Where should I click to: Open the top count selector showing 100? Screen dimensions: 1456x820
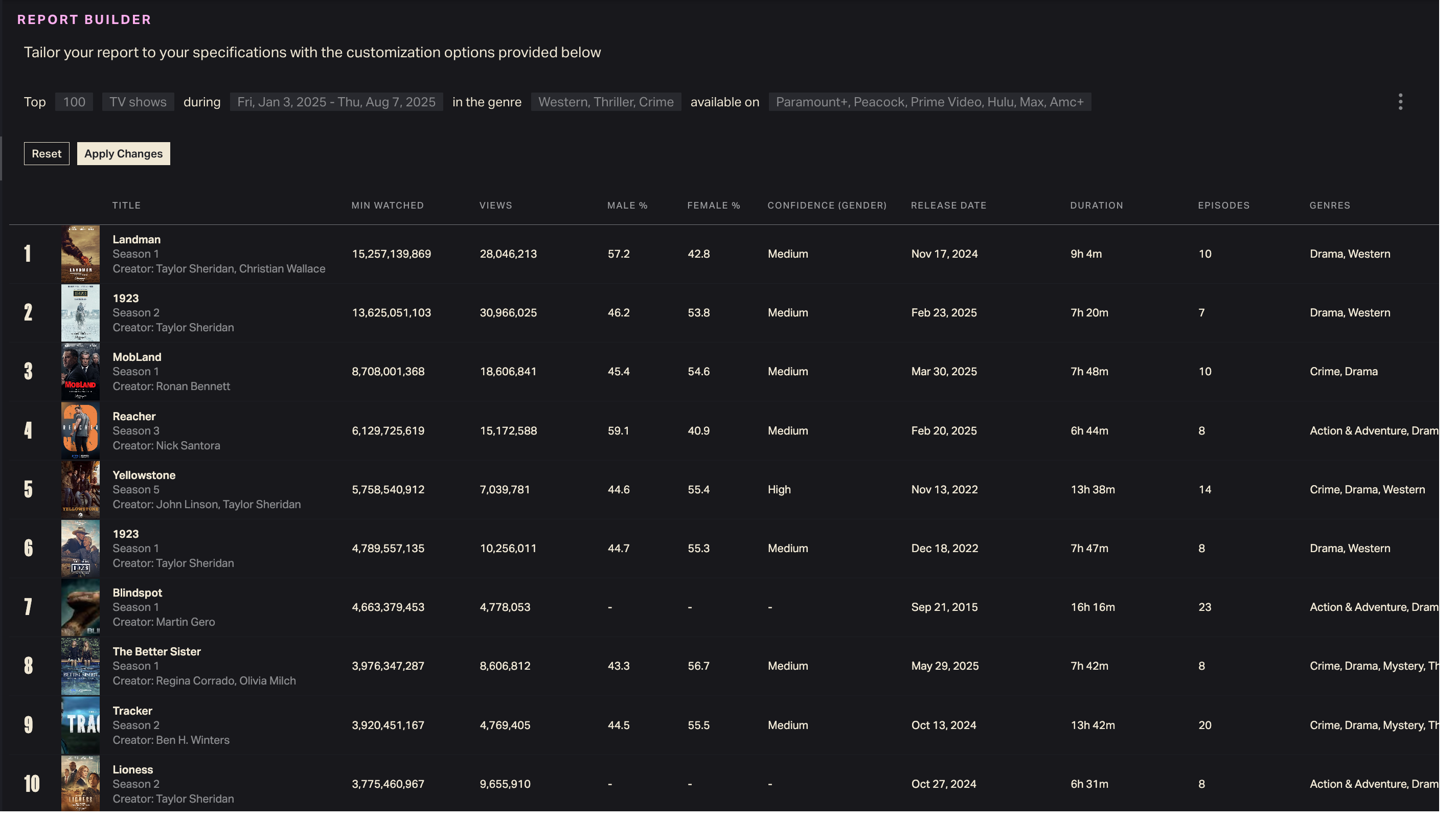point(74,102)
